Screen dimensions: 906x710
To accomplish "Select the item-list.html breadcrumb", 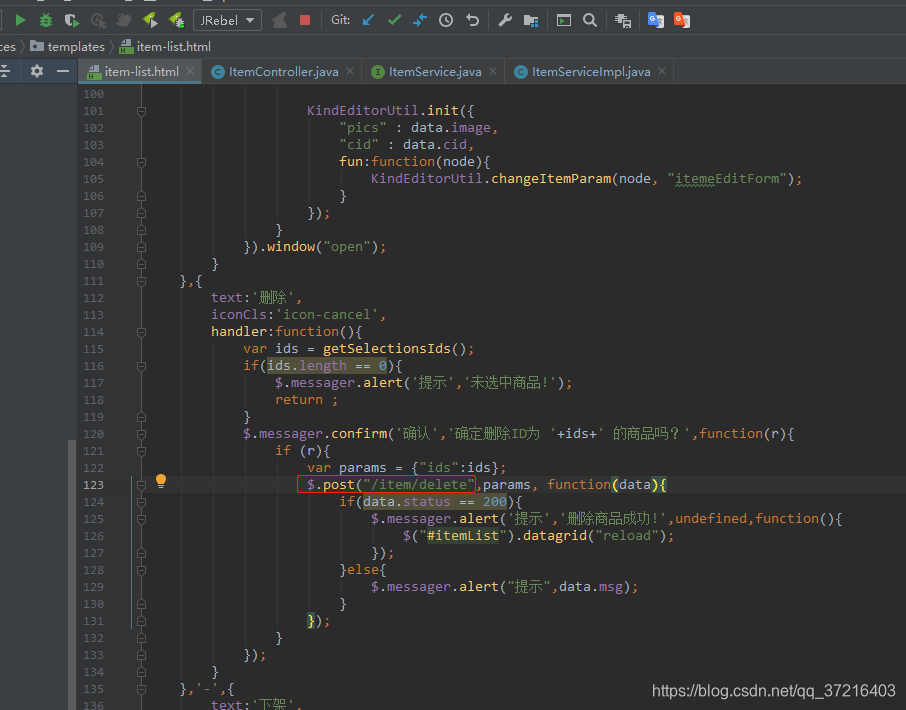I will coord(165,47).
